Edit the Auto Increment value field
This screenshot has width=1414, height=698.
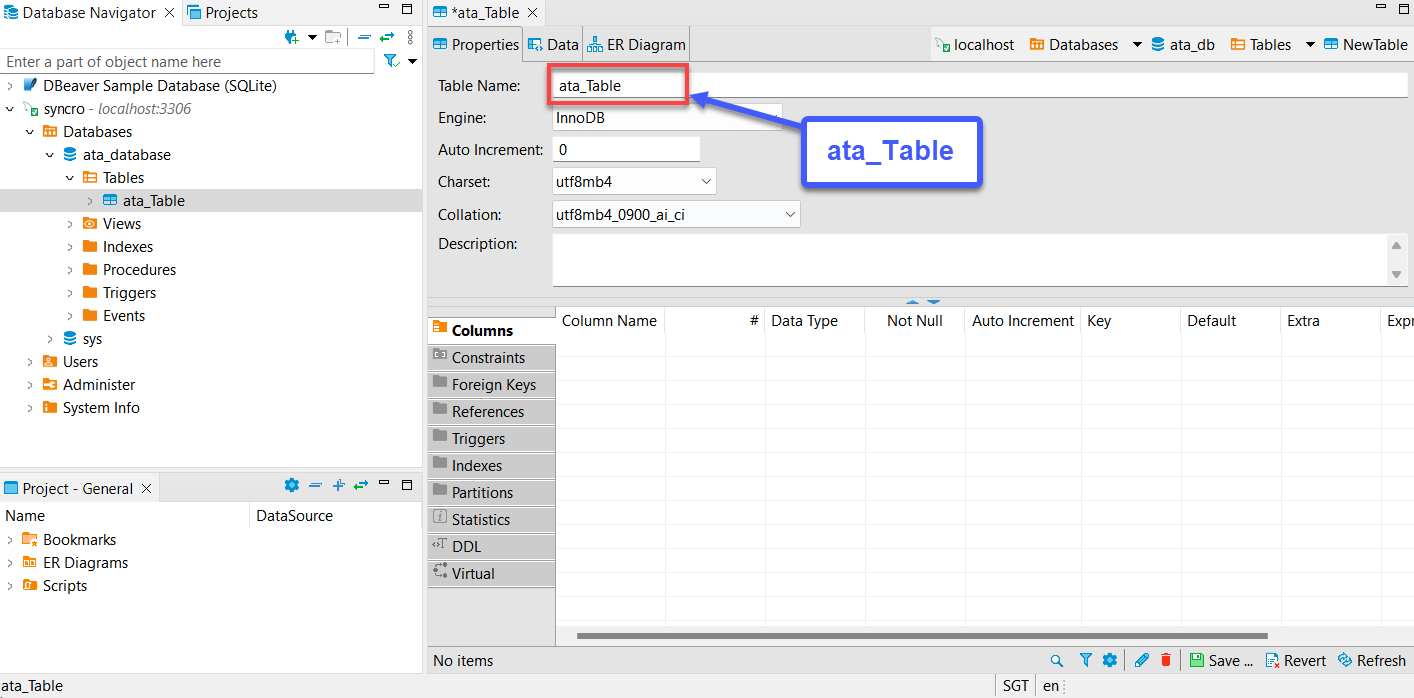(x=626, y=150)
